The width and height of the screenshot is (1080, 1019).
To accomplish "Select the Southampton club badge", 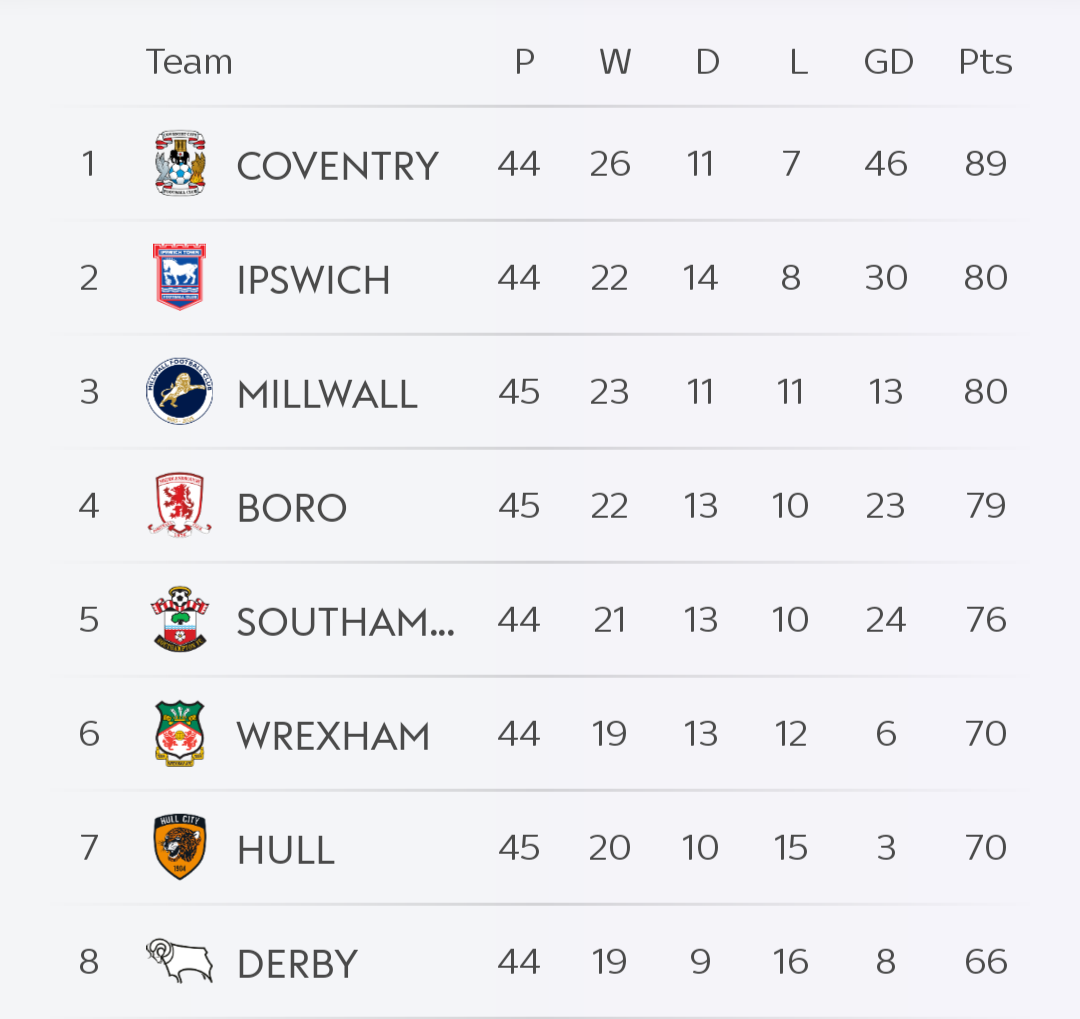I will pyautogui.click(x=180, y=619).
